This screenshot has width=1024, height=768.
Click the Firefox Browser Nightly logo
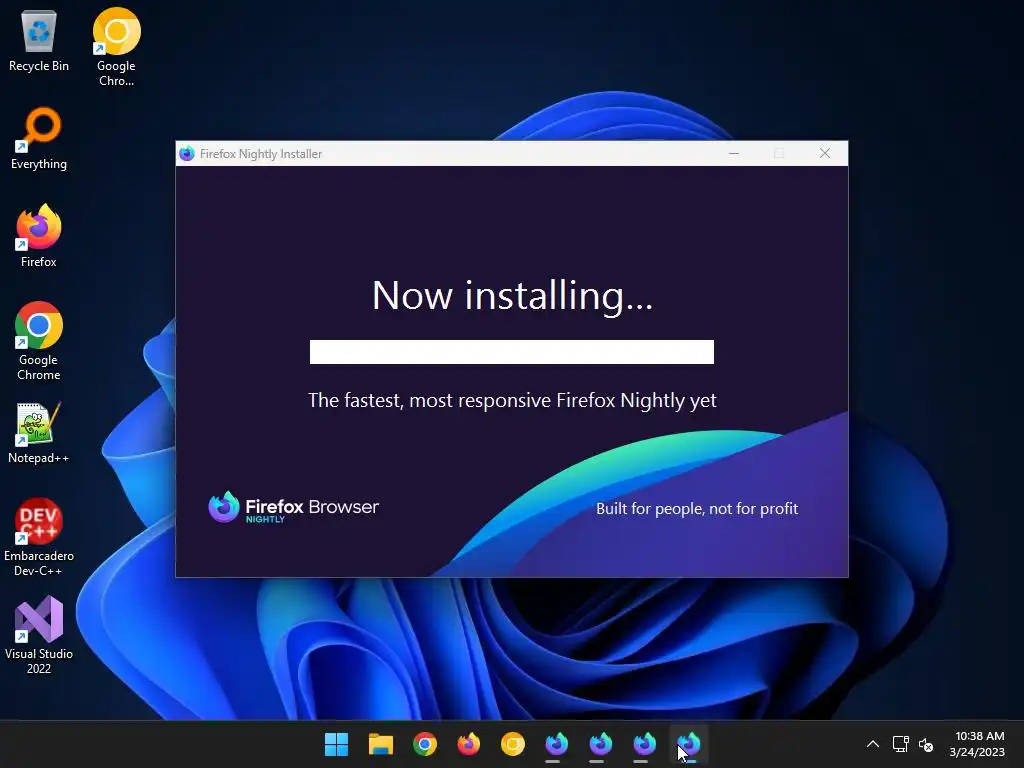click(x=293, y=508)
